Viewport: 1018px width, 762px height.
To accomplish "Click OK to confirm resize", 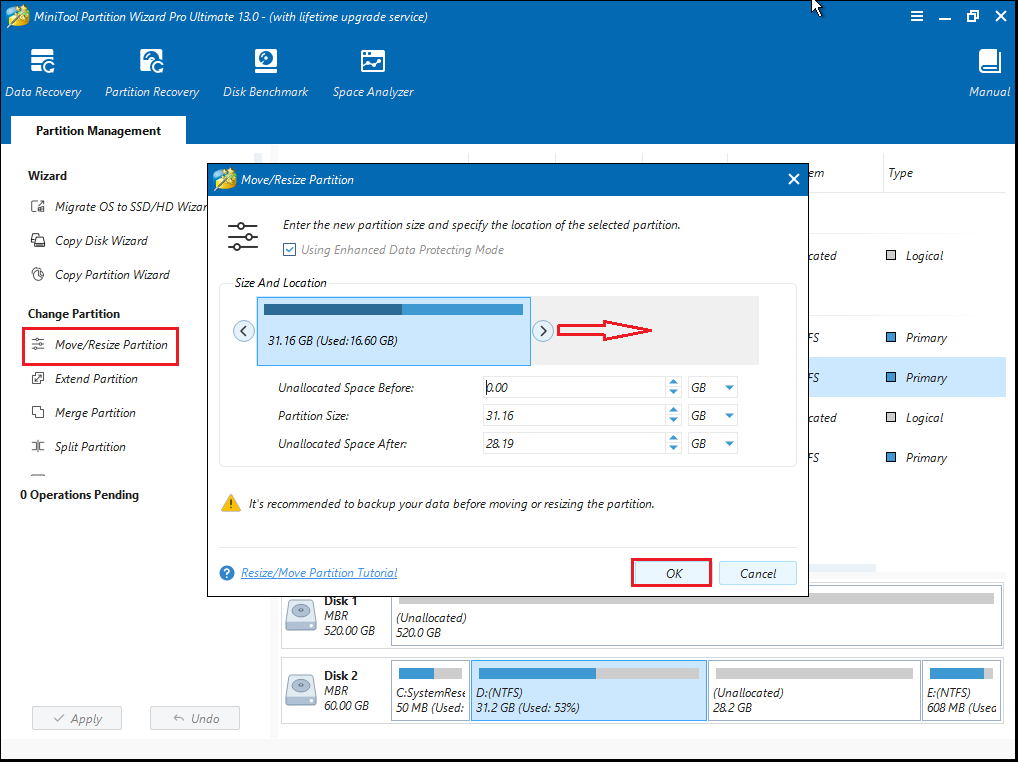I will coord(673,573).
